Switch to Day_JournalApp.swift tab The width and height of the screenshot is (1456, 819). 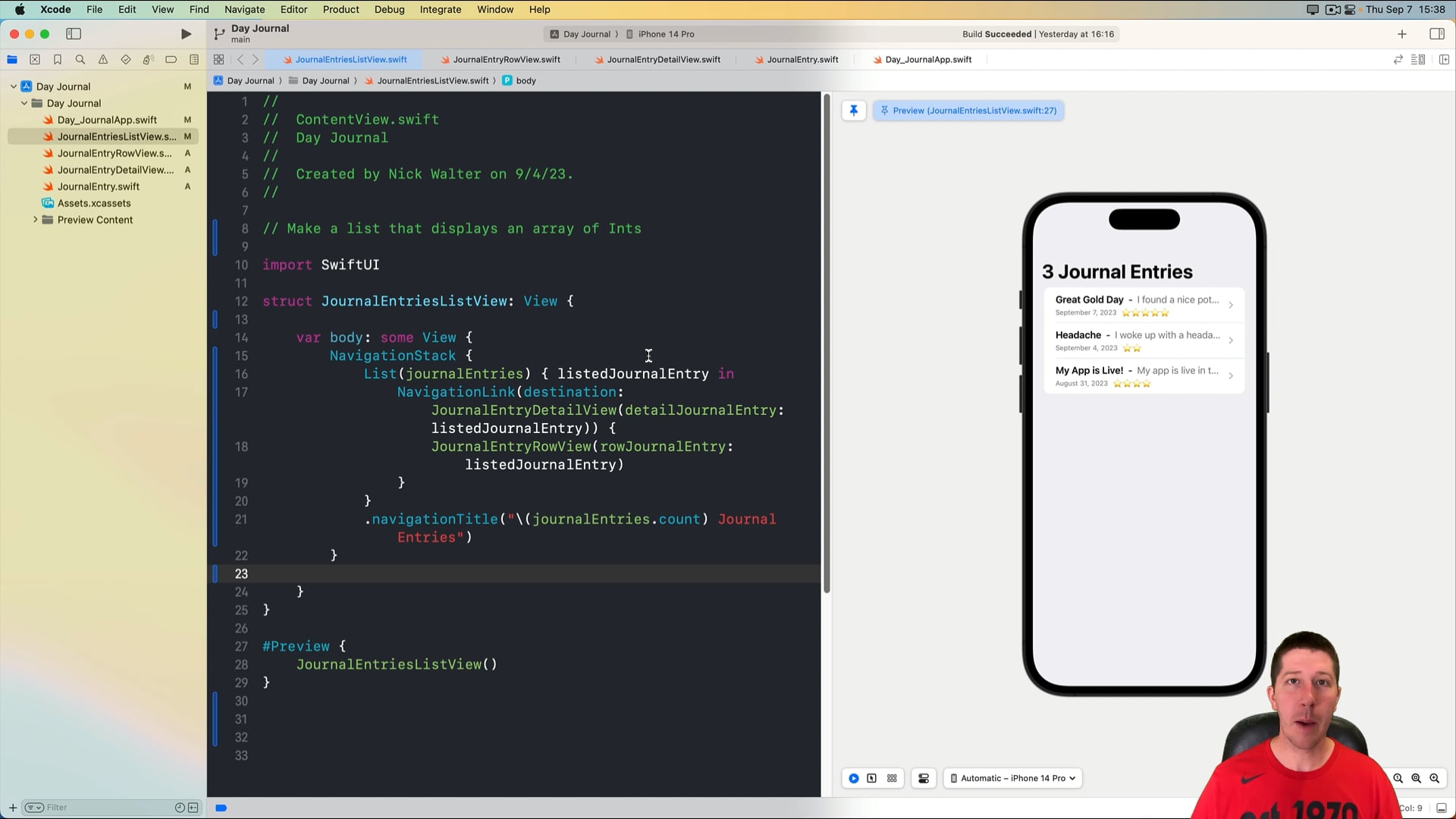coord(922,59)
